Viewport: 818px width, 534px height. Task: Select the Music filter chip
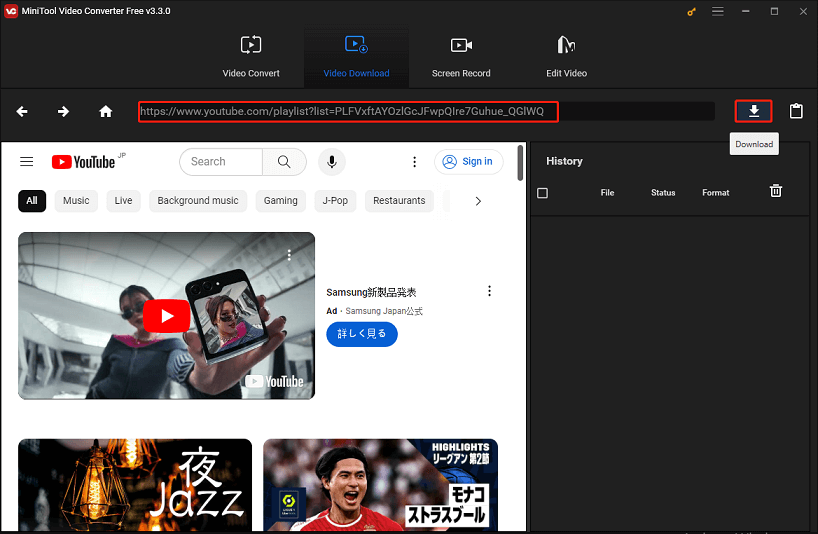tap(76, 201)
